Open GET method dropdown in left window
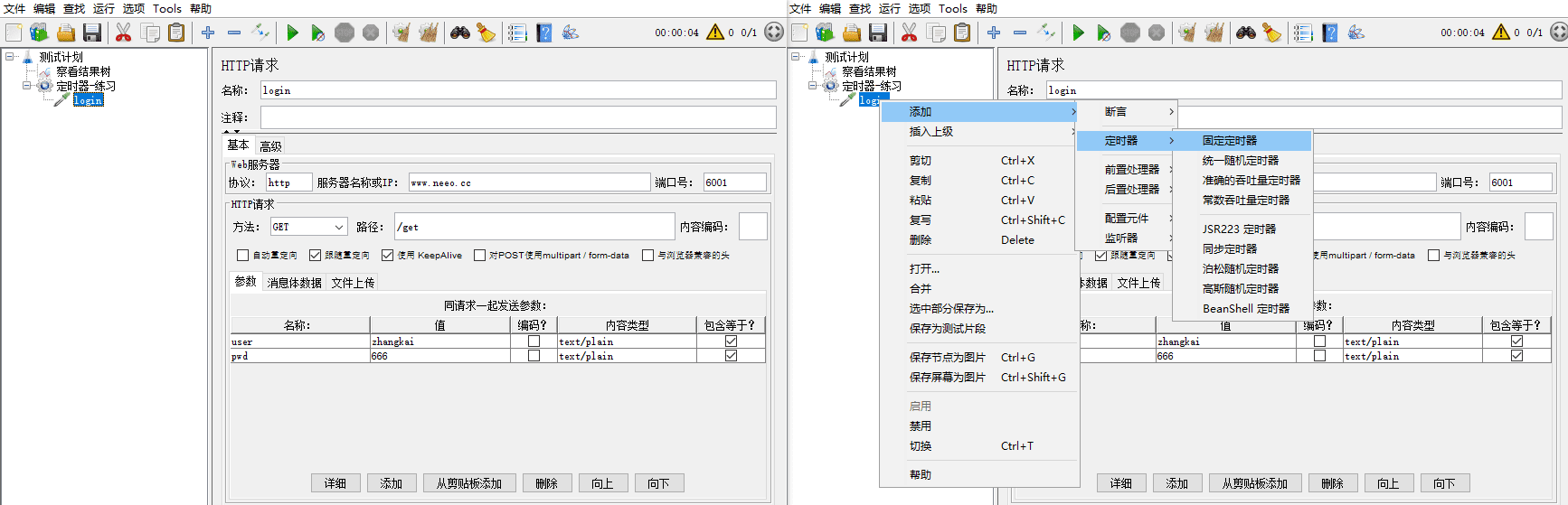1568x505 pixels. pyautogui.click(x=308, y=227)
